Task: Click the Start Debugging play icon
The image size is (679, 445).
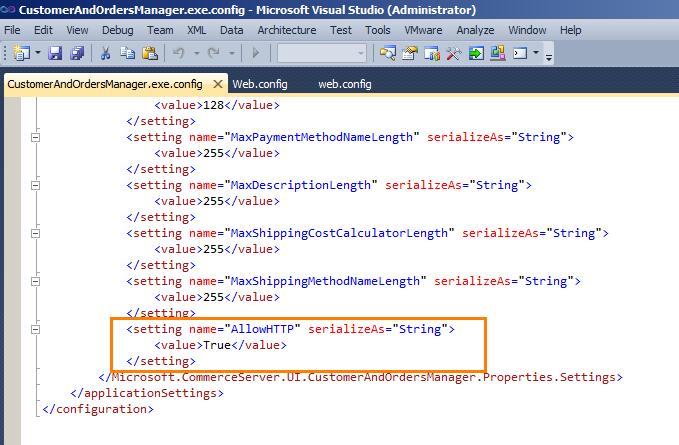Action: pos(255,53)
